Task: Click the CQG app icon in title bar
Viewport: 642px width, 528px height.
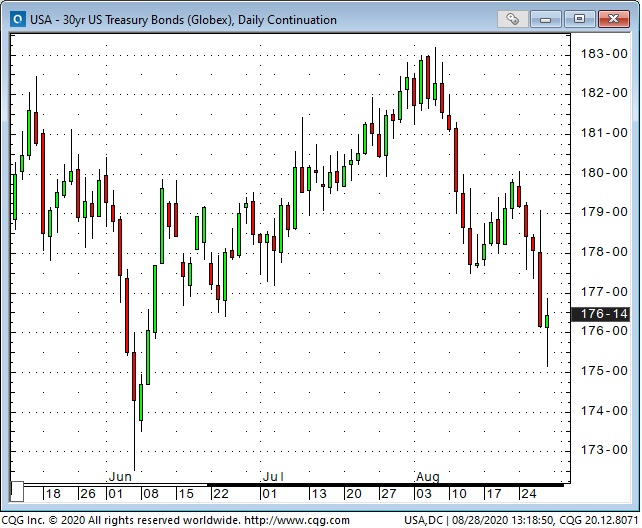Action: click(18, 19)
